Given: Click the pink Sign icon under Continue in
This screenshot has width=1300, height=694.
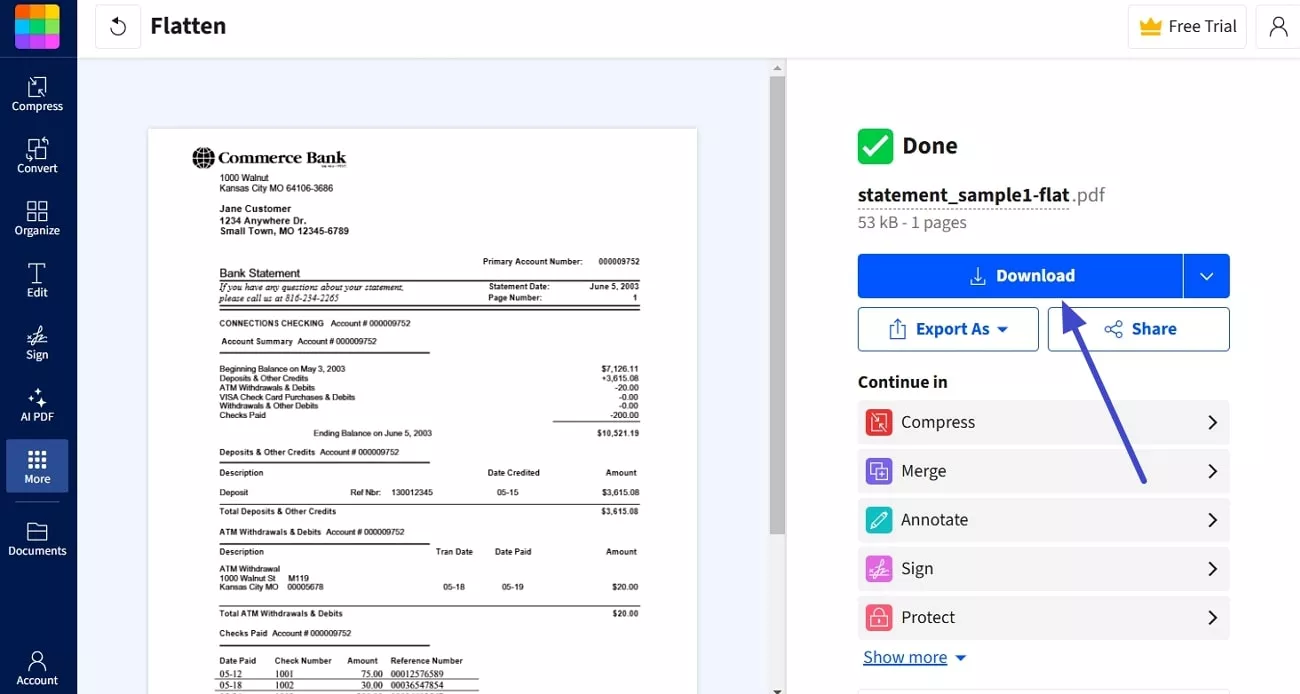Looking at the screenshot, I should pyautogui.click(x=878, y=569).
